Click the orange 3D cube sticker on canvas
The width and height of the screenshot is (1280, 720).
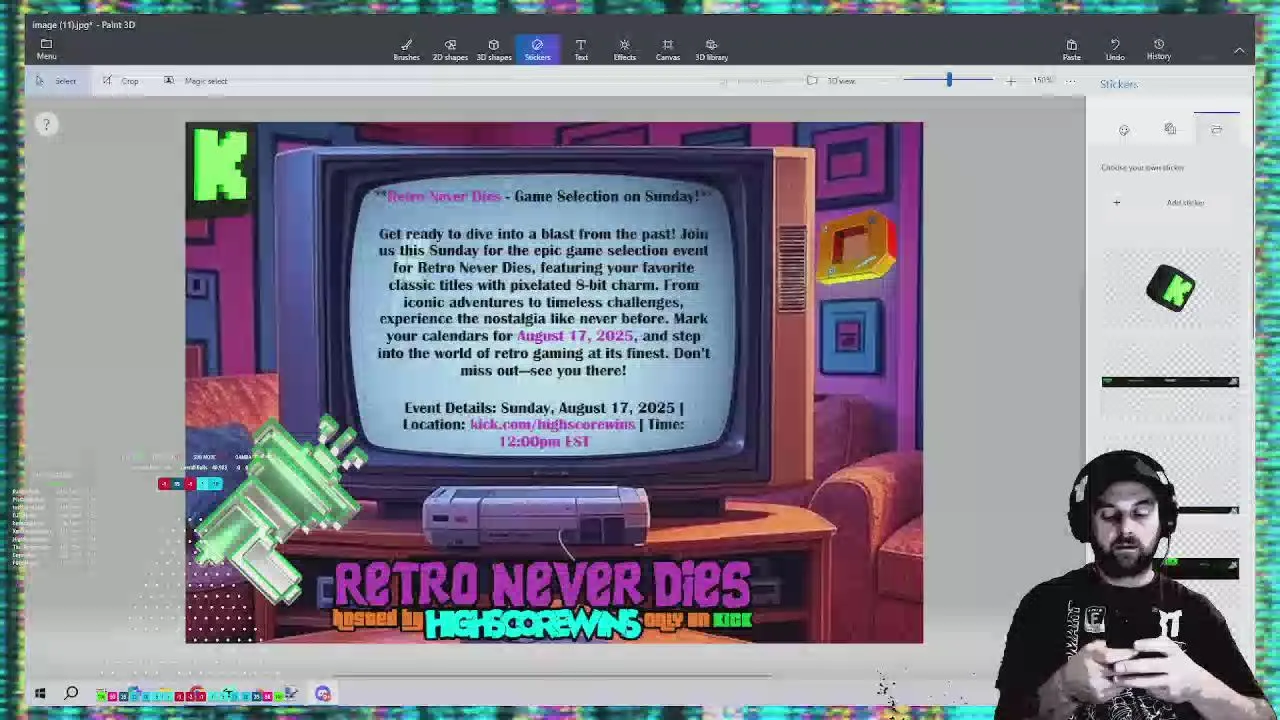click(x=858, y=247)
